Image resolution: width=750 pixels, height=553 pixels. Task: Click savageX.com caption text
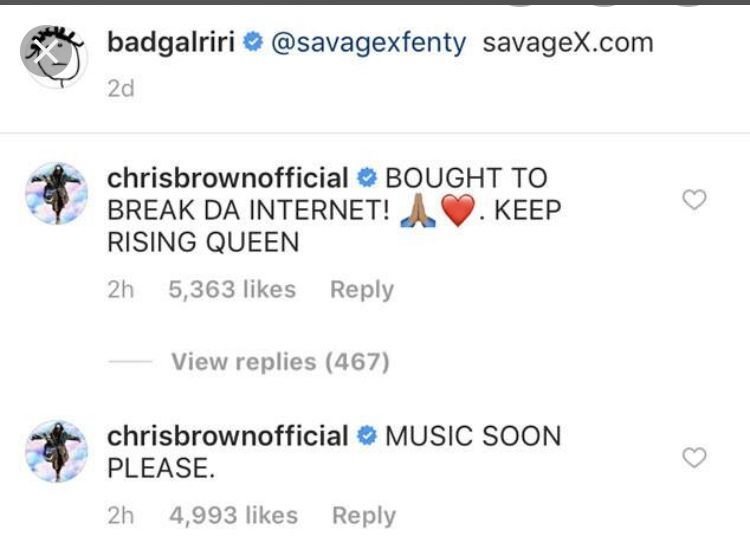(568, 43)
